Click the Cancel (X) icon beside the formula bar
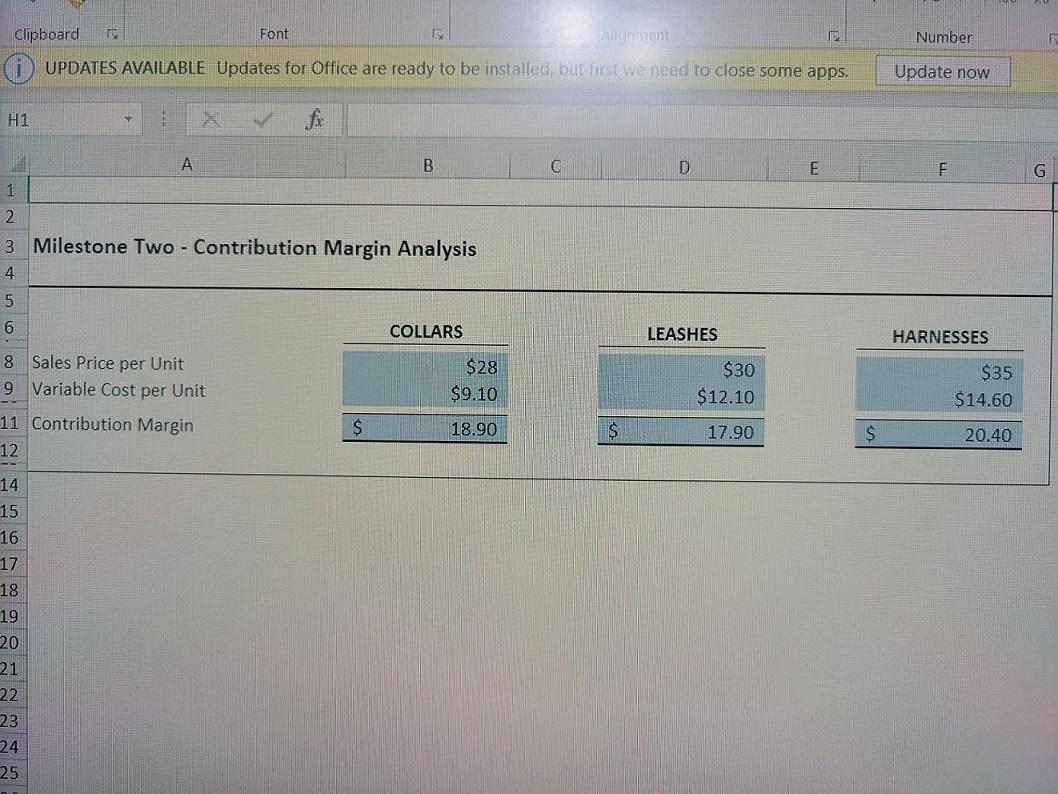 (x=211, y=119)
